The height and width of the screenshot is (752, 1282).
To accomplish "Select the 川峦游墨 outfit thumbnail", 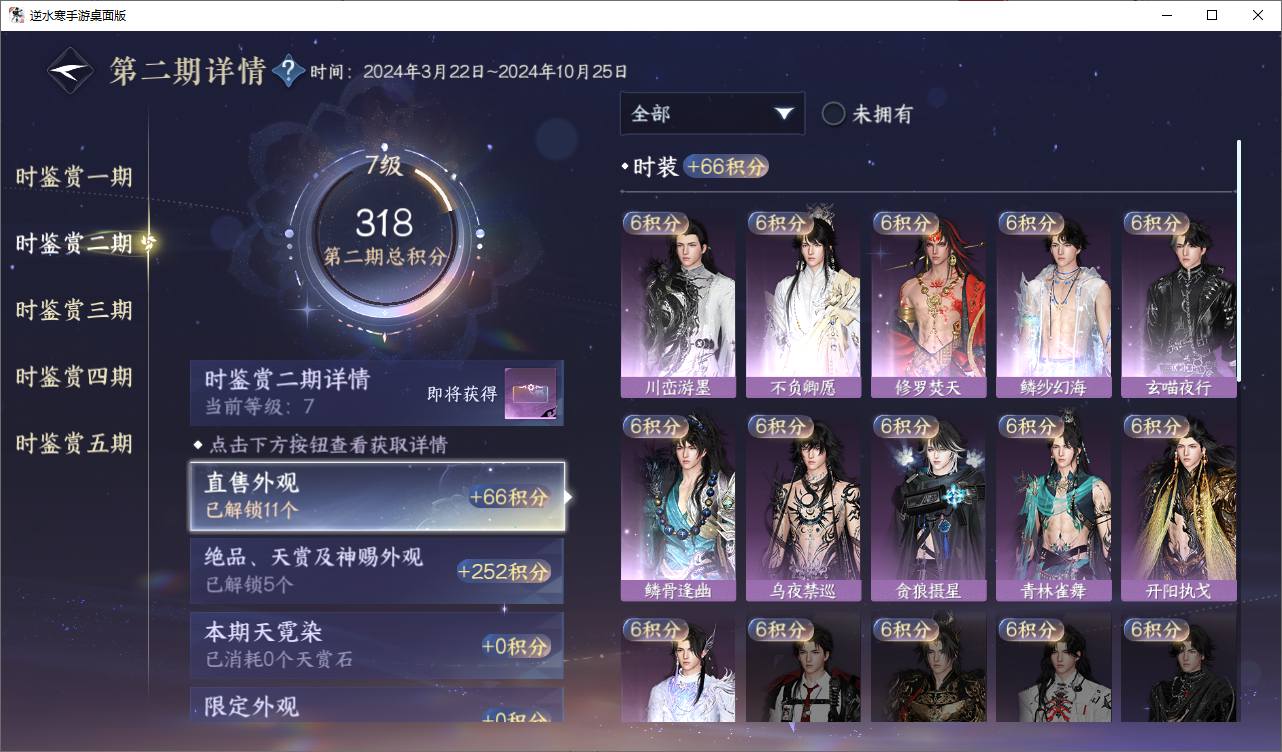I will click(x=678, y=305).
